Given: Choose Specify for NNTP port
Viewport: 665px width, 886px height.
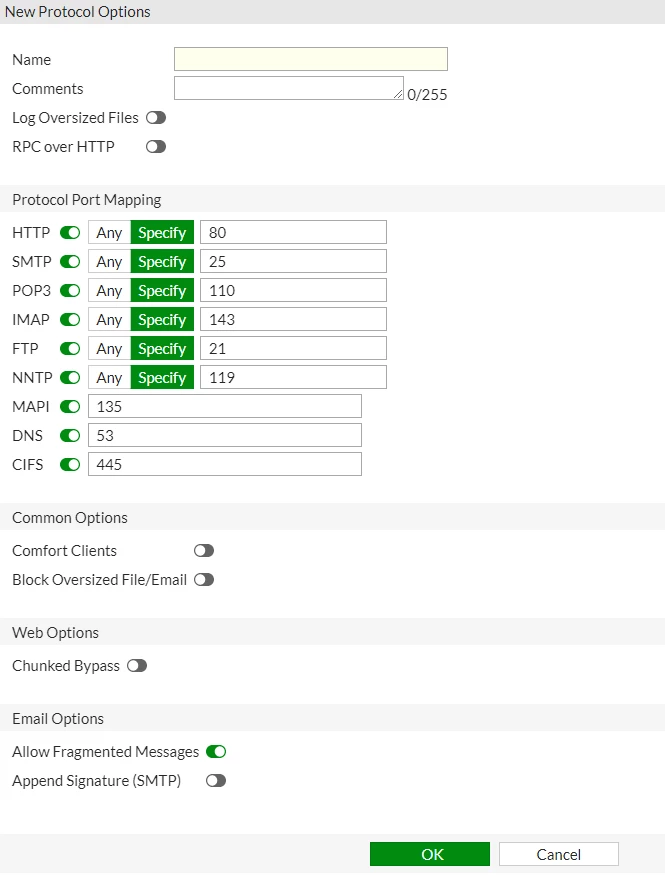Looking at the screenshot, I should click(x=162, y=377).
